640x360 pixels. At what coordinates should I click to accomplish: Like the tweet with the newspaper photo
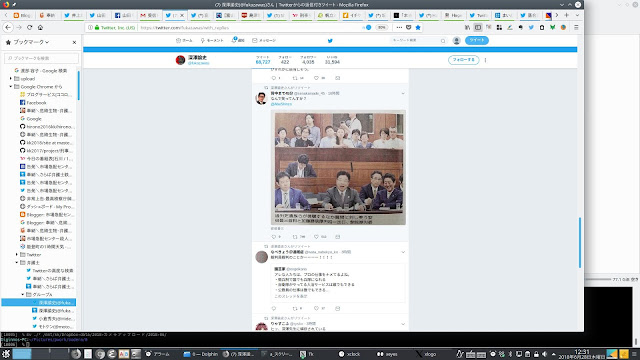[316, 237]
